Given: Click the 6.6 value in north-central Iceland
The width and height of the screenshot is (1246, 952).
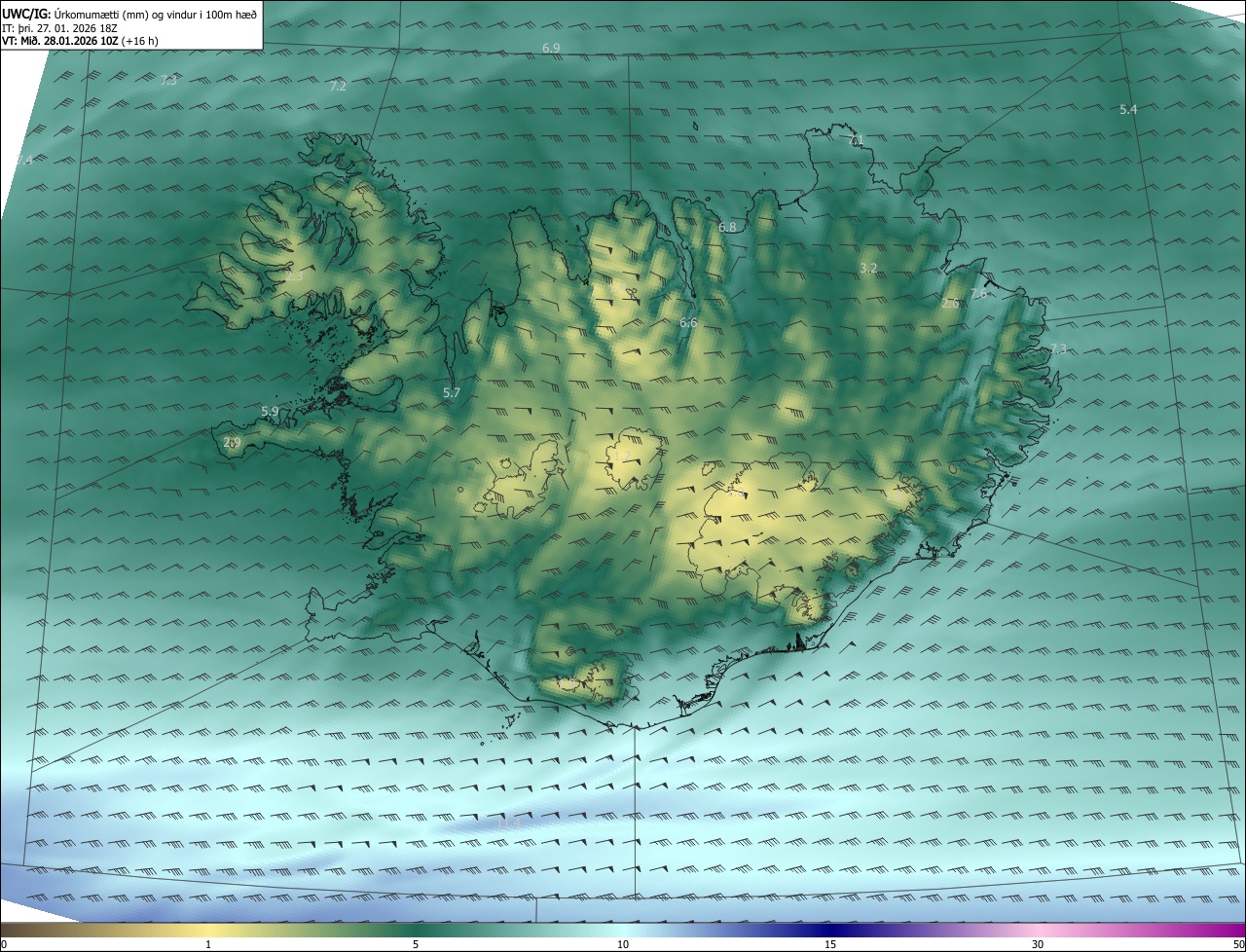Looking at the screenshot, I should coord(688,322).
